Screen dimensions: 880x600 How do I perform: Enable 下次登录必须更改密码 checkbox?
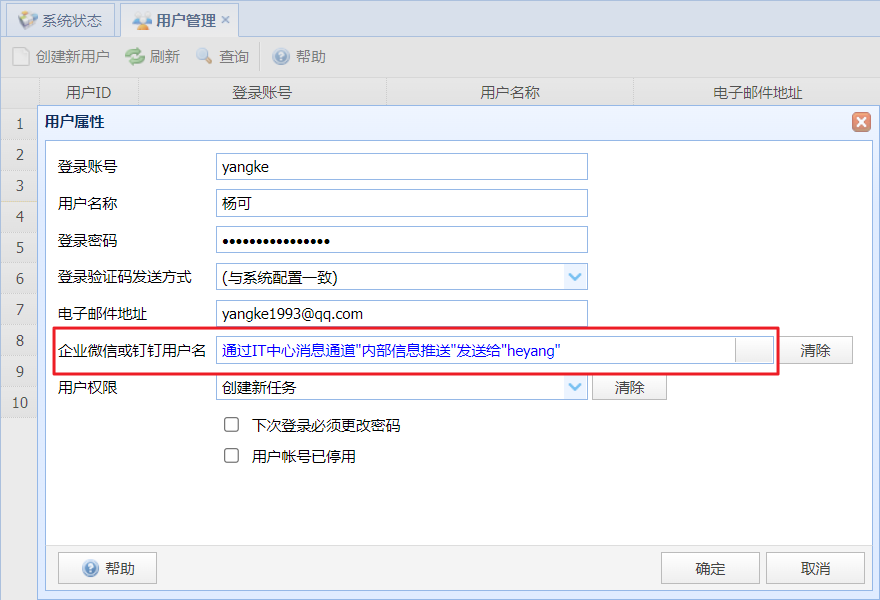231,424
